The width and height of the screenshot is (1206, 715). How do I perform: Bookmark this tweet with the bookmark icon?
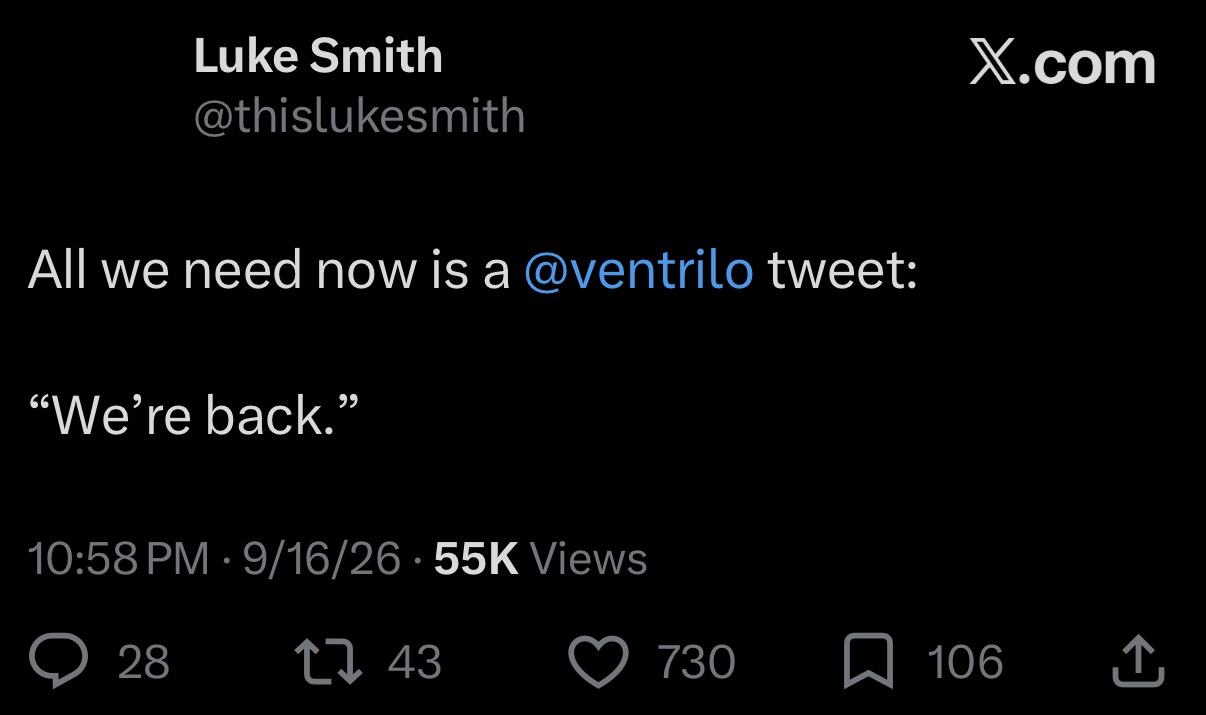point(868,663)
